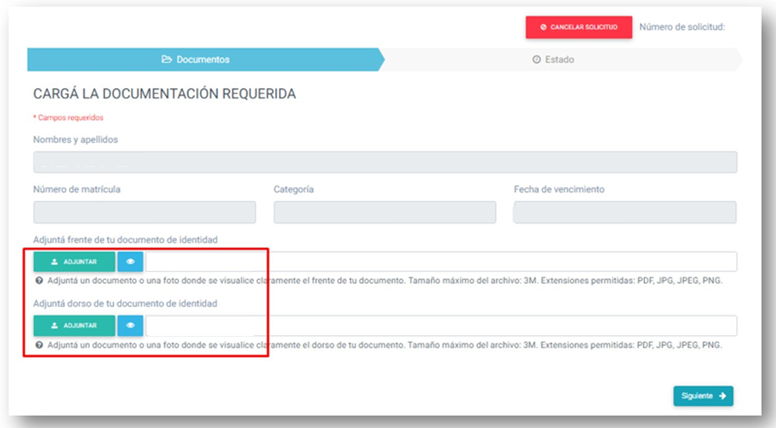
Task: Preview back document with the eye icon
Action: click(130, 326)
